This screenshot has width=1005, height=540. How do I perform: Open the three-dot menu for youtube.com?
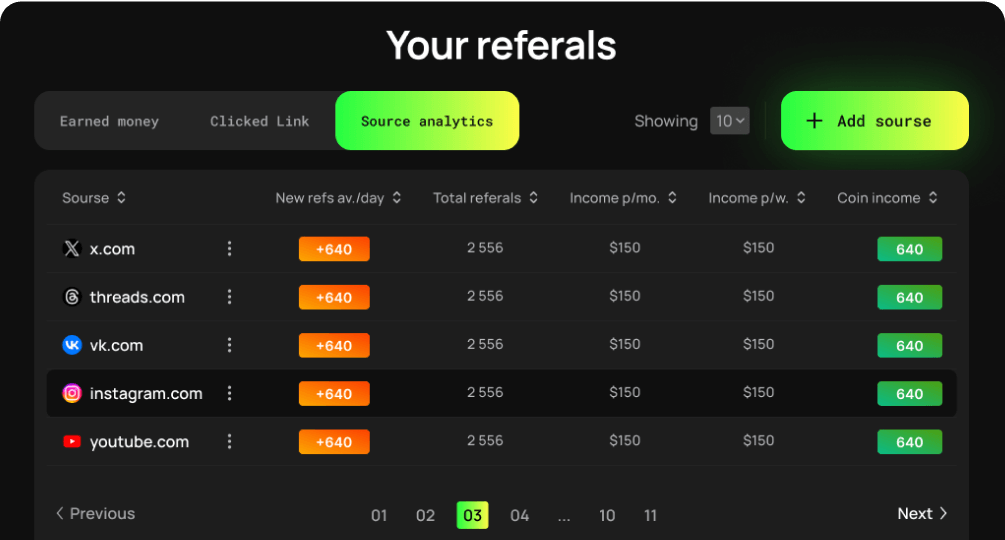pyautogui.click(x=229, y=442)
